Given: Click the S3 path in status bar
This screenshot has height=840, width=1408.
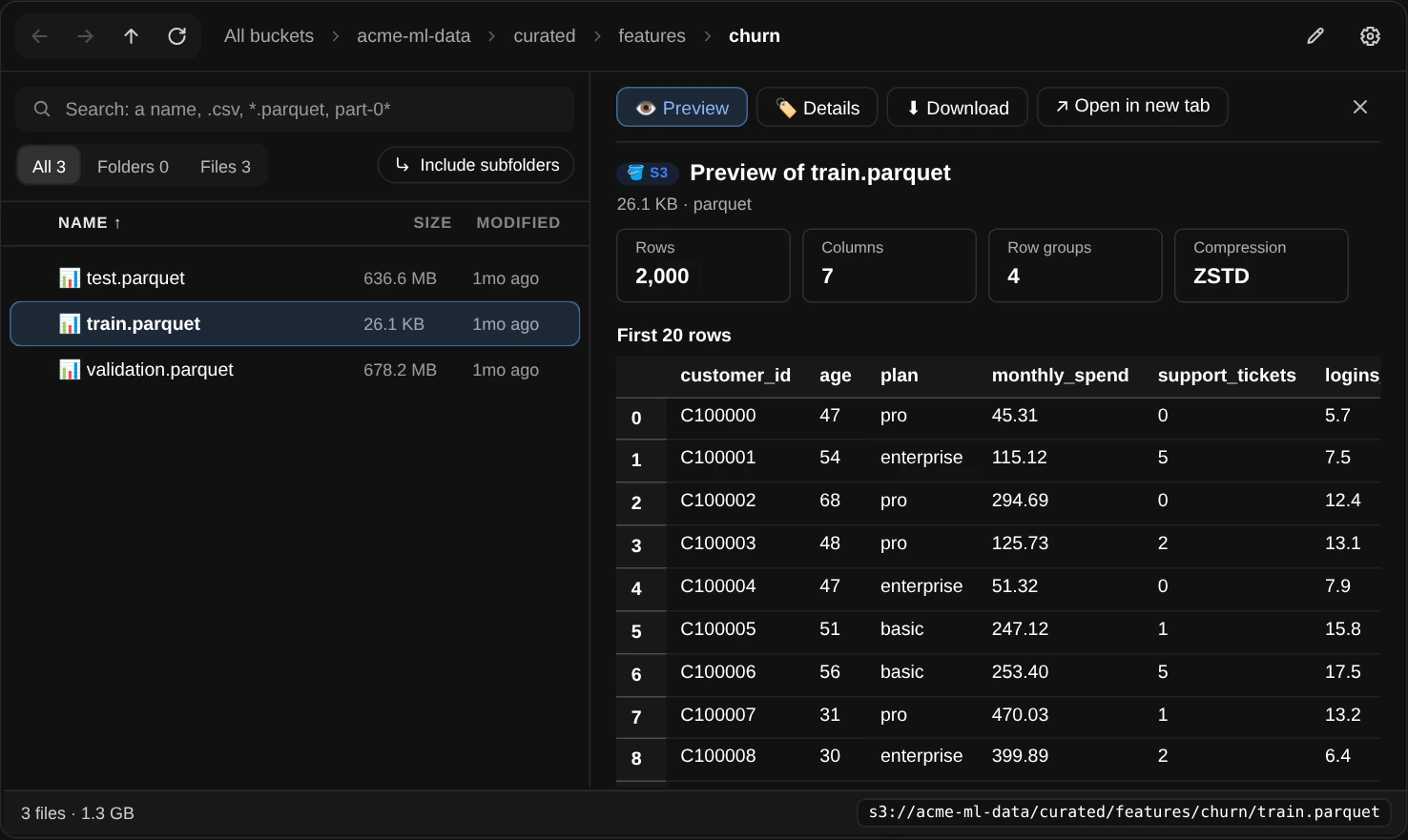Looking at the screenshot, I should (x=1124, y=812).
